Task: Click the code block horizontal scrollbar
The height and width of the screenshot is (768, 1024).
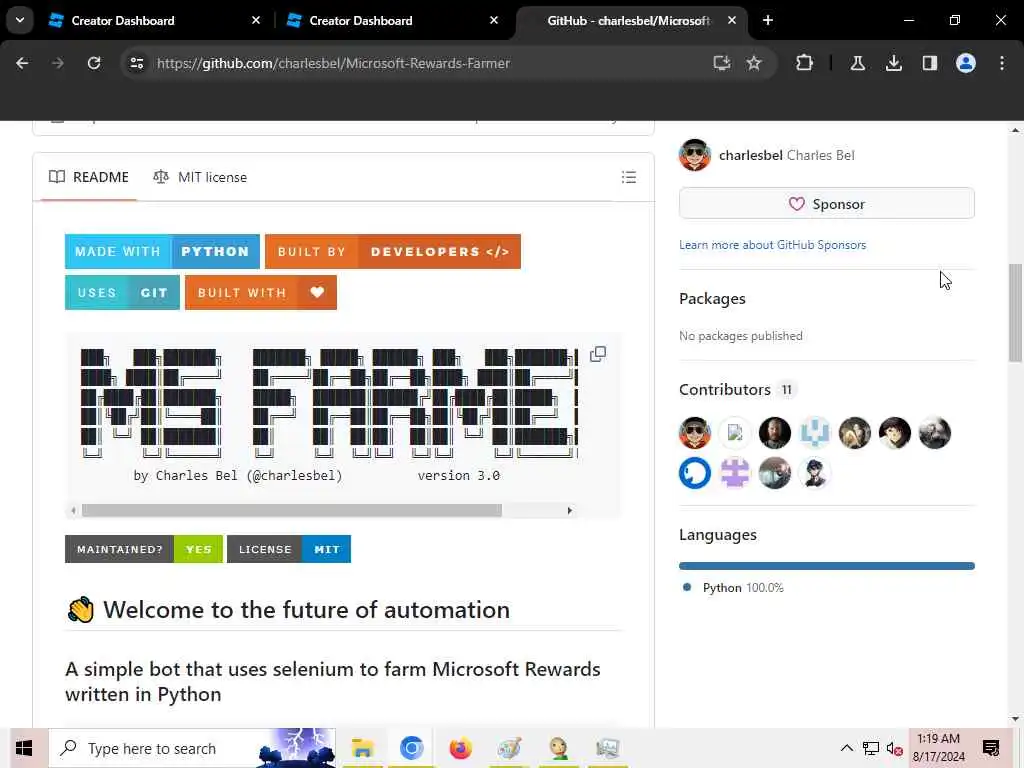Action: tap(292, 510)
